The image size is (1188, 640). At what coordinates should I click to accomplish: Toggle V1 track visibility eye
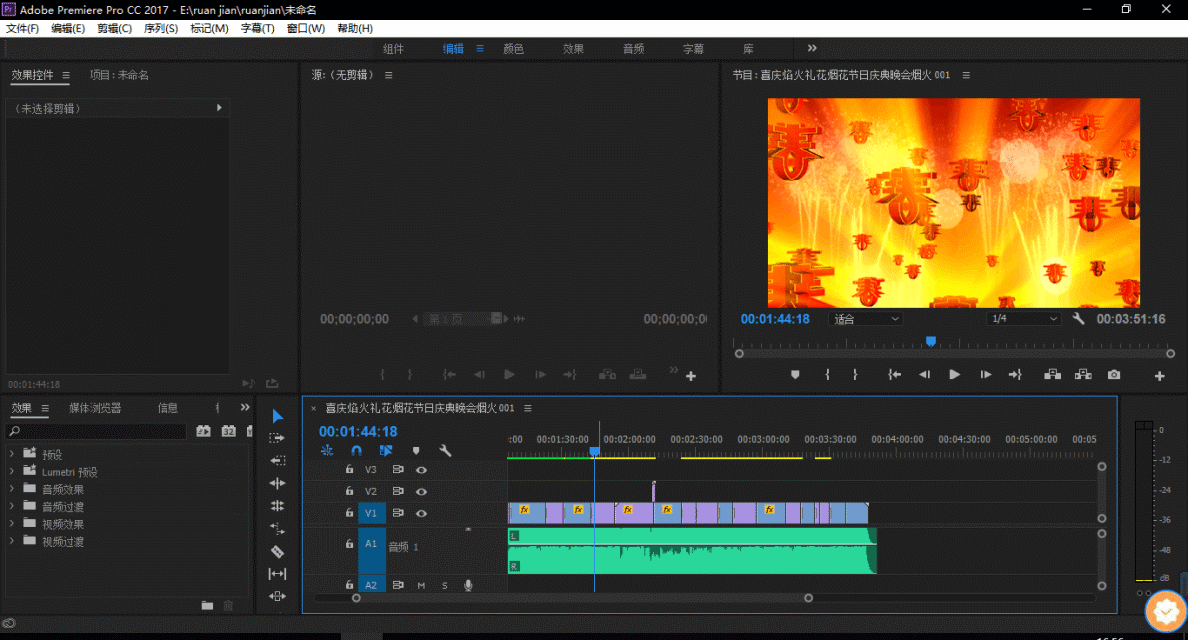pos(421,514)
